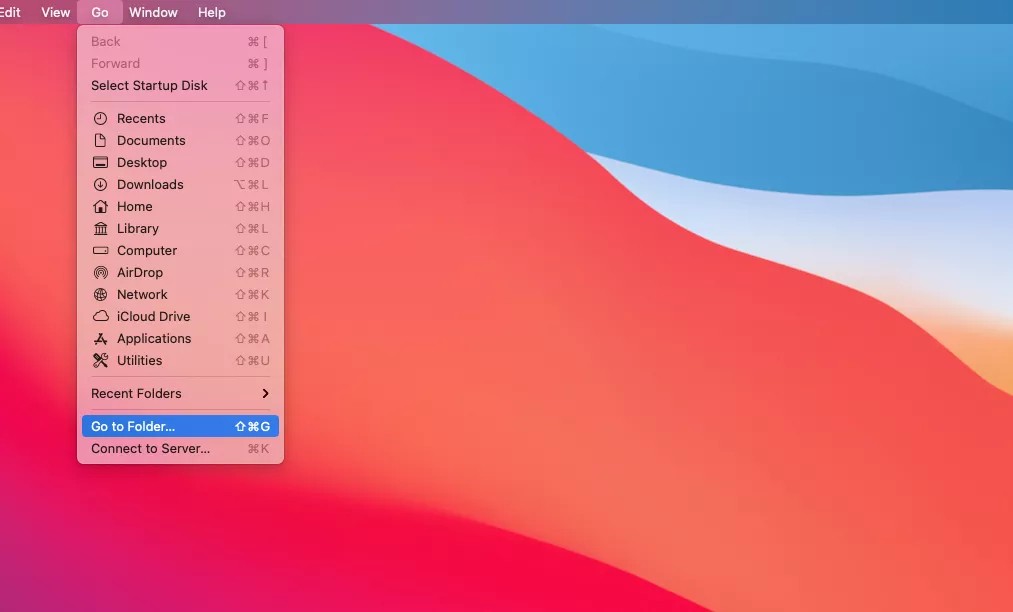
Task: Open AirDrop
Action: [x=140, y=272]
